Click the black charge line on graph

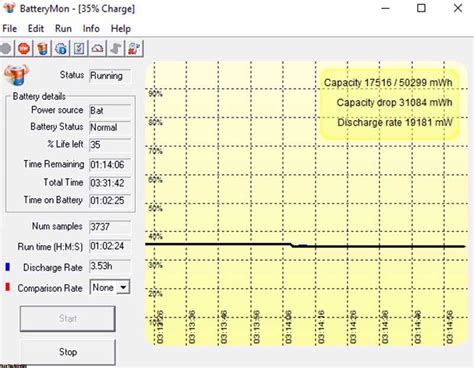click(x=305, y=246)
